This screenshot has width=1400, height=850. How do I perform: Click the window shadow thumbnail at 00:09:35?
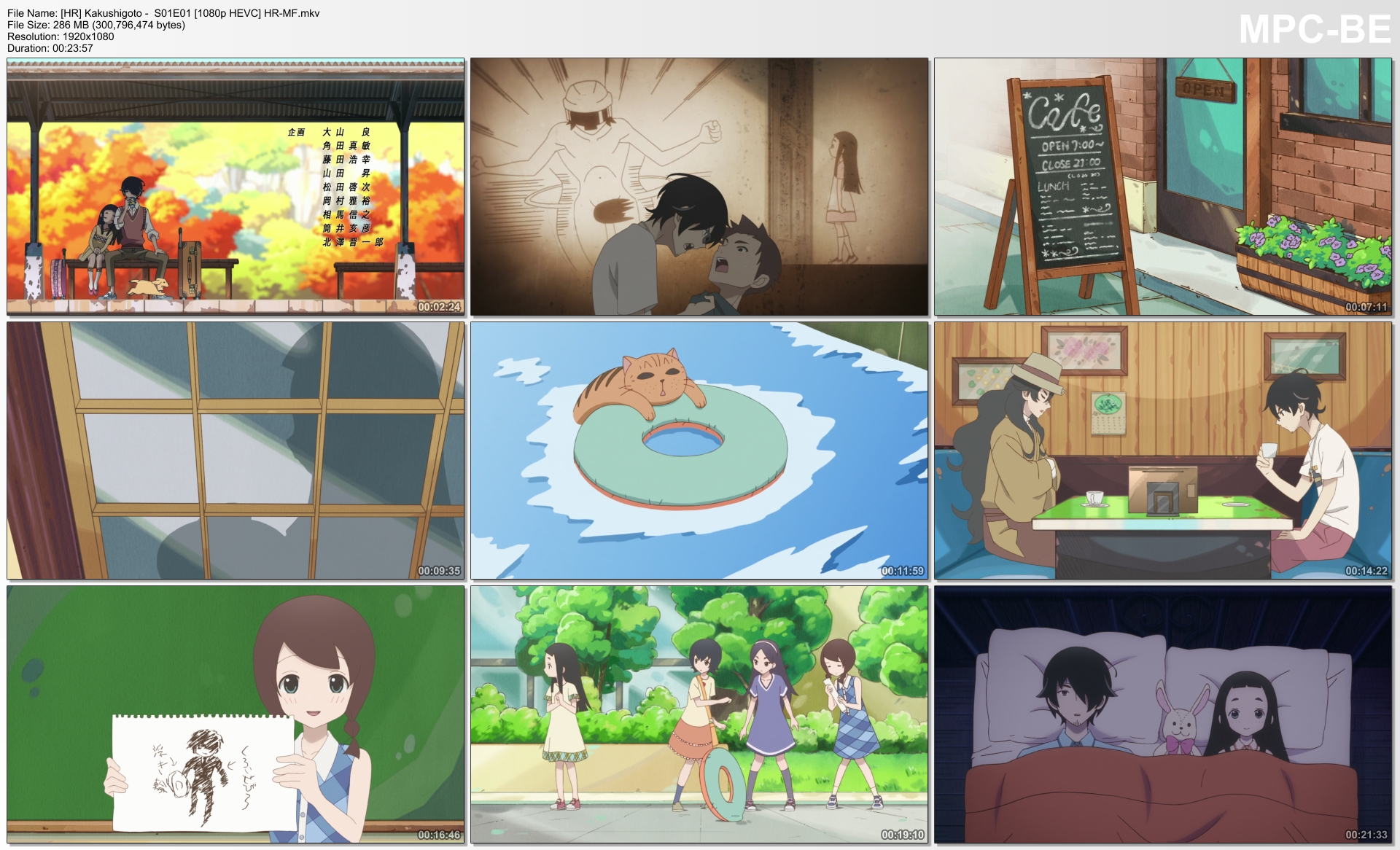(236, 451)
